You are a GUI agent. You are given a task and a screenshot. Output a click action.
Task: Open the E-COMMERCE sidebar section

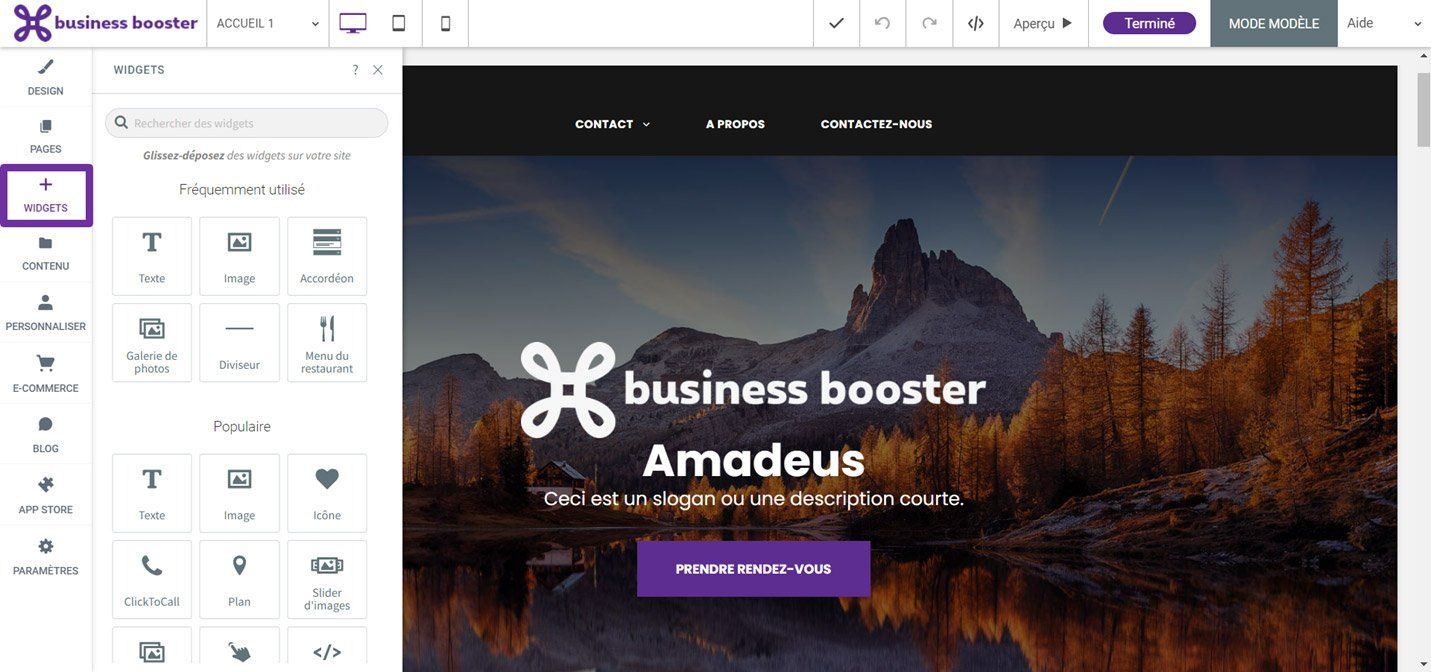point(45,374)
